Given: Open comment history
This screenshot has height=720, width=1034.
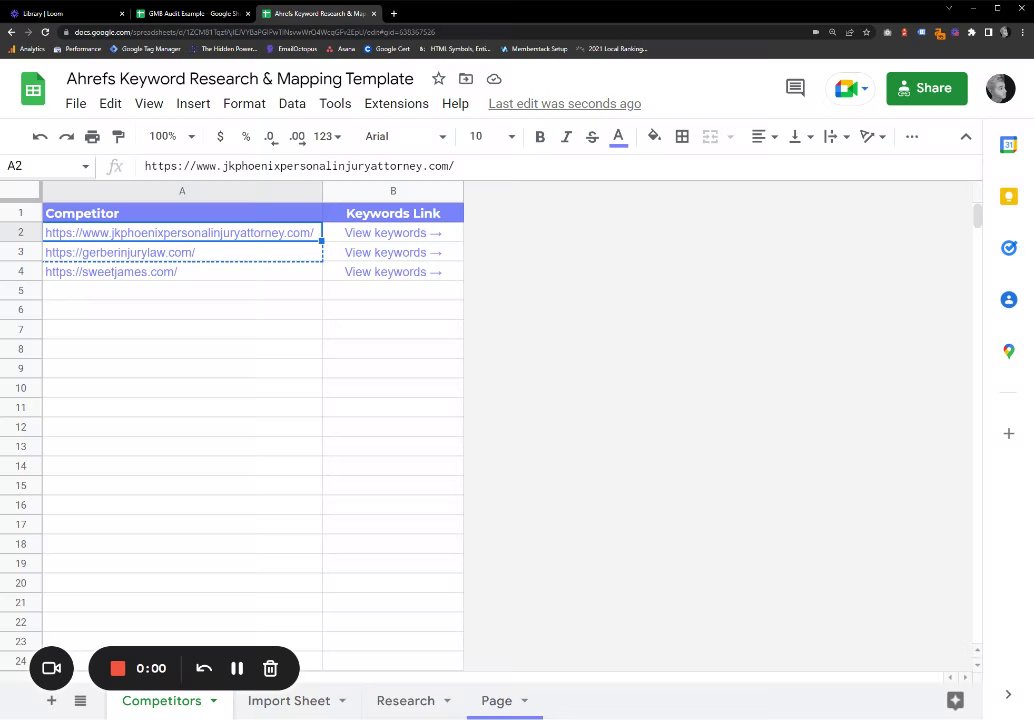Looking at the screenshot, I should click(795, 88).
